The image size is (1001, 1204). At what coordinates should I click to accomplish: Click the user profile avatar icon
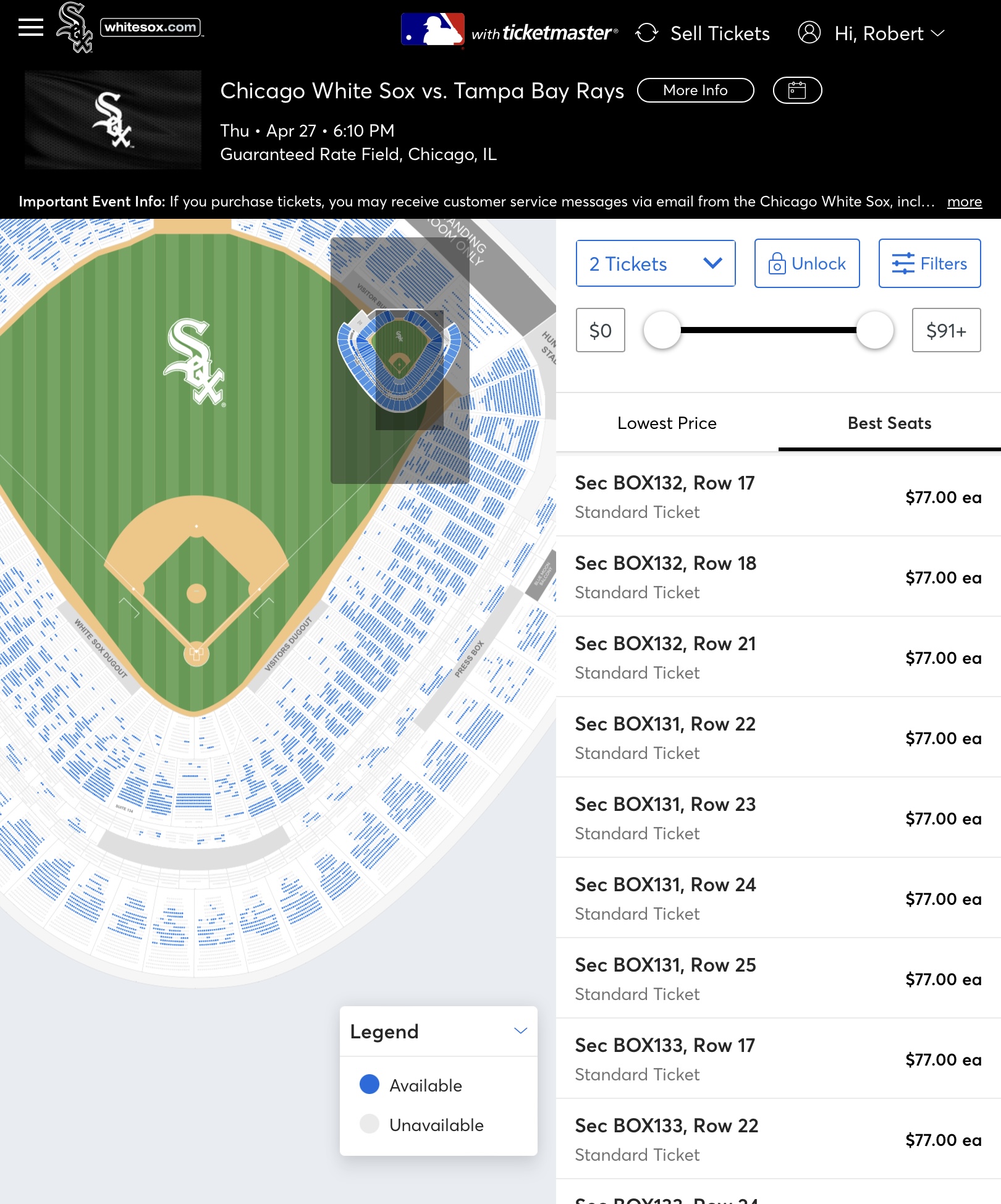pos(809,32)
